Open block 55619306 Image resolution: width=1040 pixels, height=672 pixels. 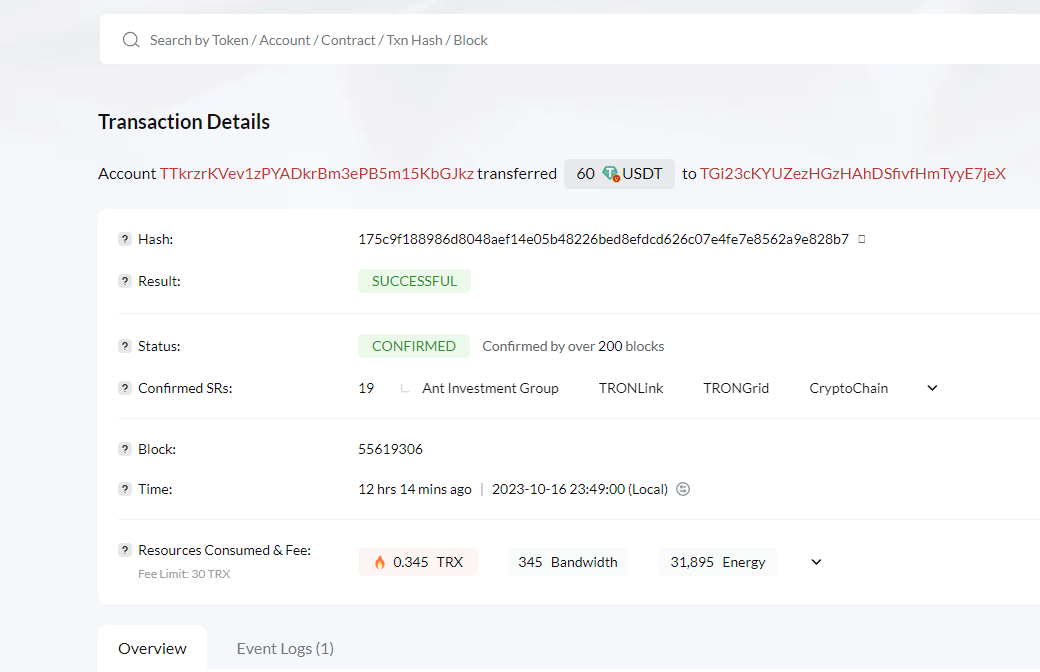coord(391,449)
